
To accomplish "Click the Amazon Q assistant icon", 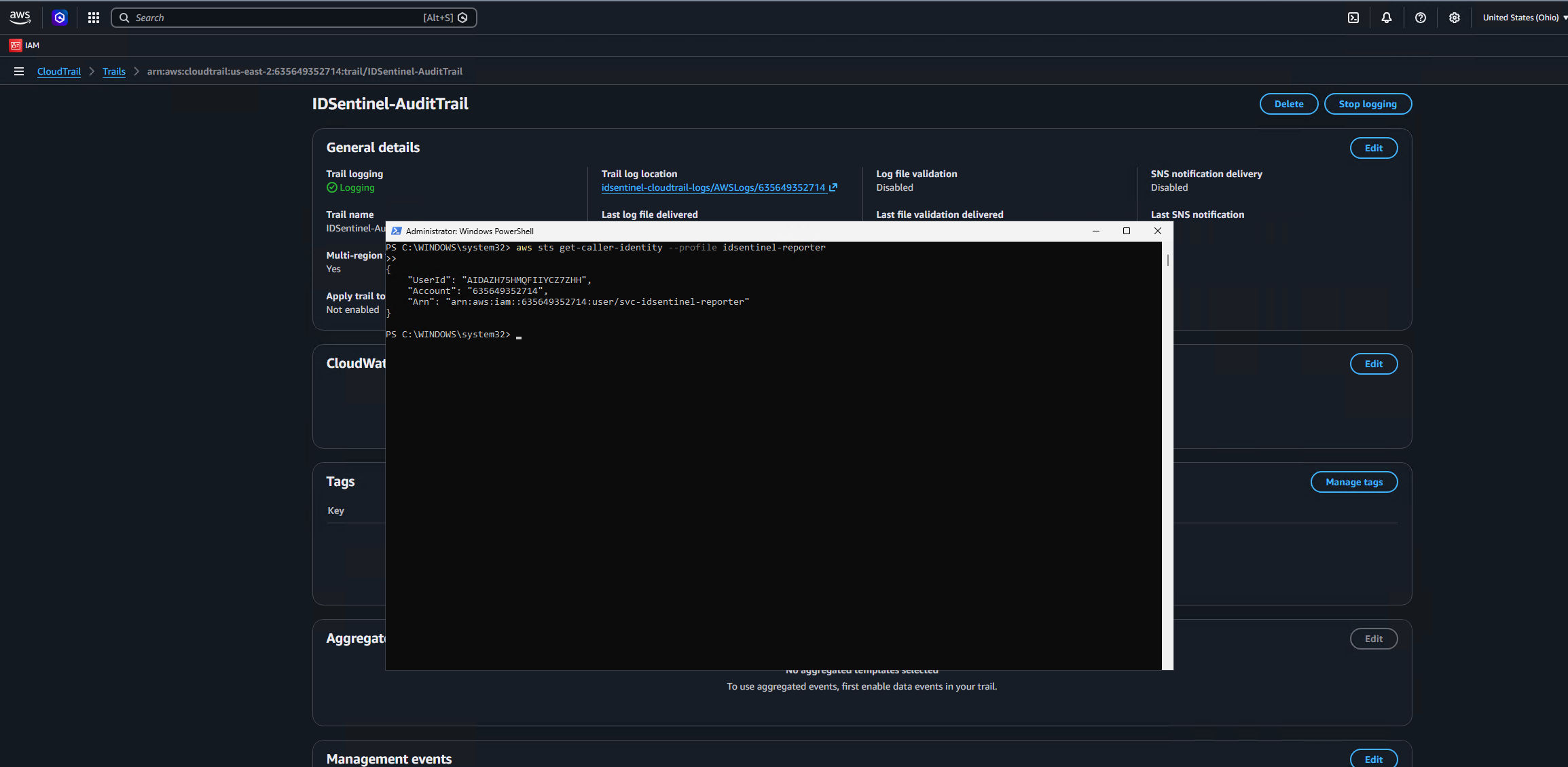I will click(60, 18).
